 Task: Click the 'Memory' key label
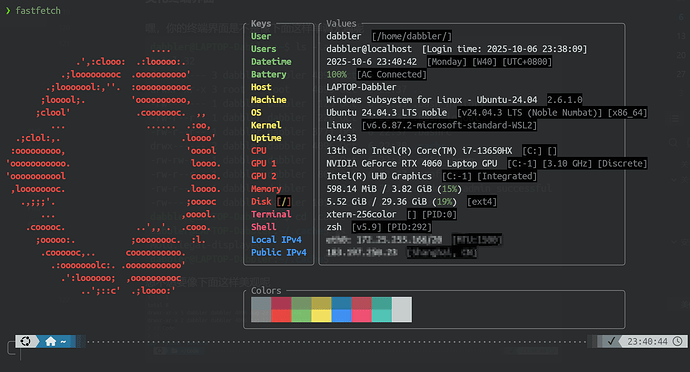click(x=266, y=189)
